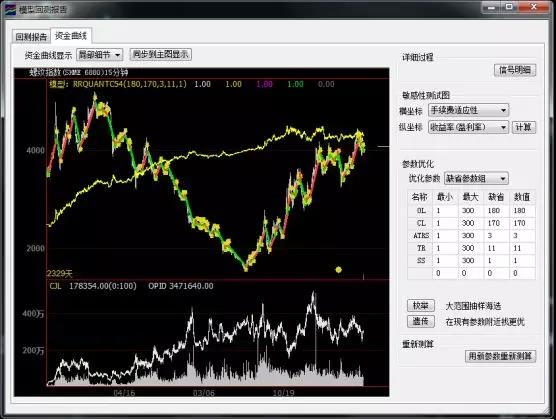The image size is (556, 420).
Task: Click the OL 最大 cell showing 300
Action: pyautogui.click(x=471, y=211)
